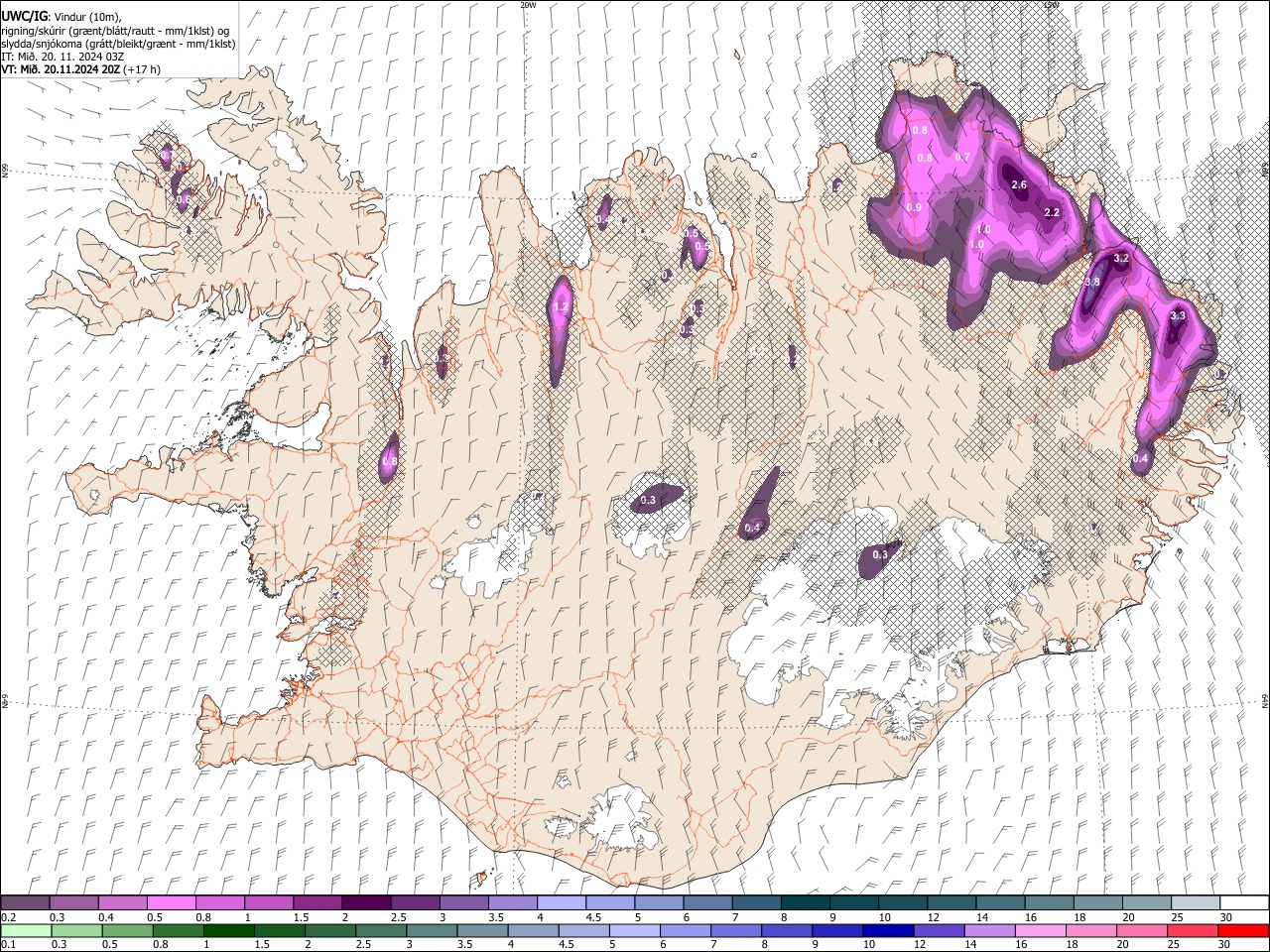The image size is (1270, 952).
Task: Select light lavender upper swatch between 4 and 4.5
Action: pos(561,903)
